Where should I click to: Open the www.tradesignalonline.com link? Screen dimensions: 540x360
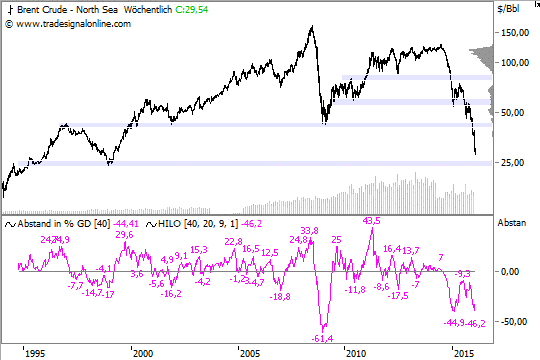[73, 24]
